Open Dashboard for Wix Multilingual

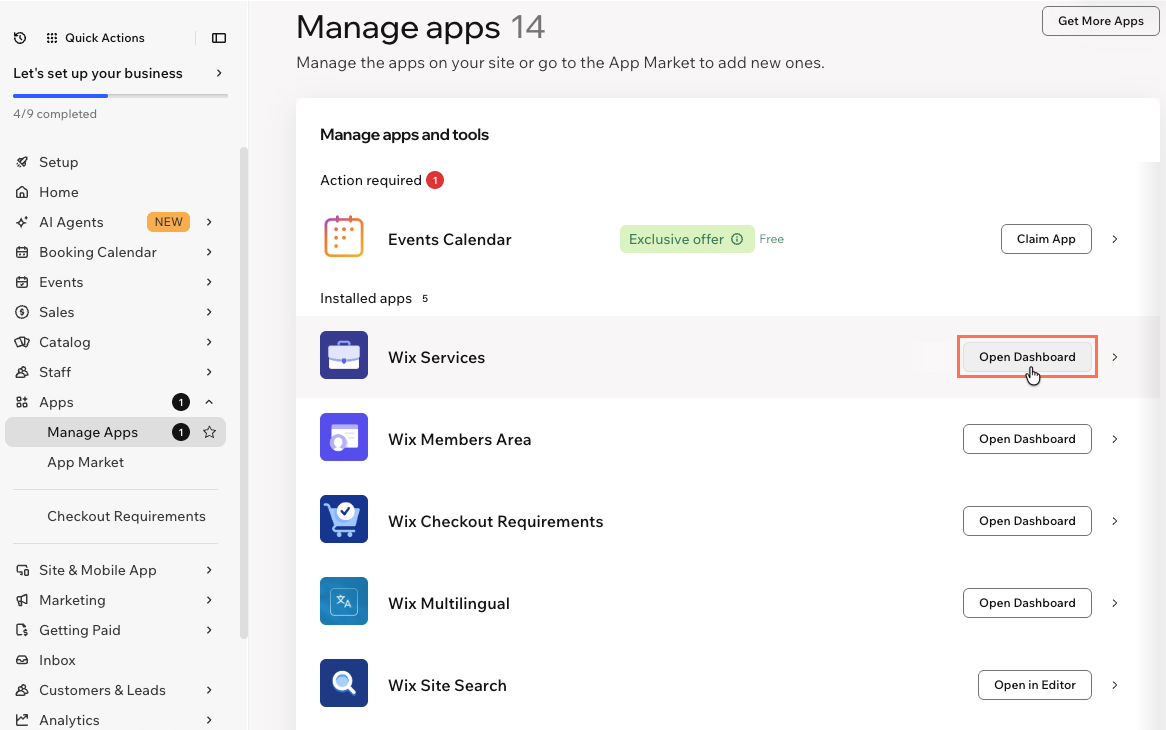(1027, 603)
